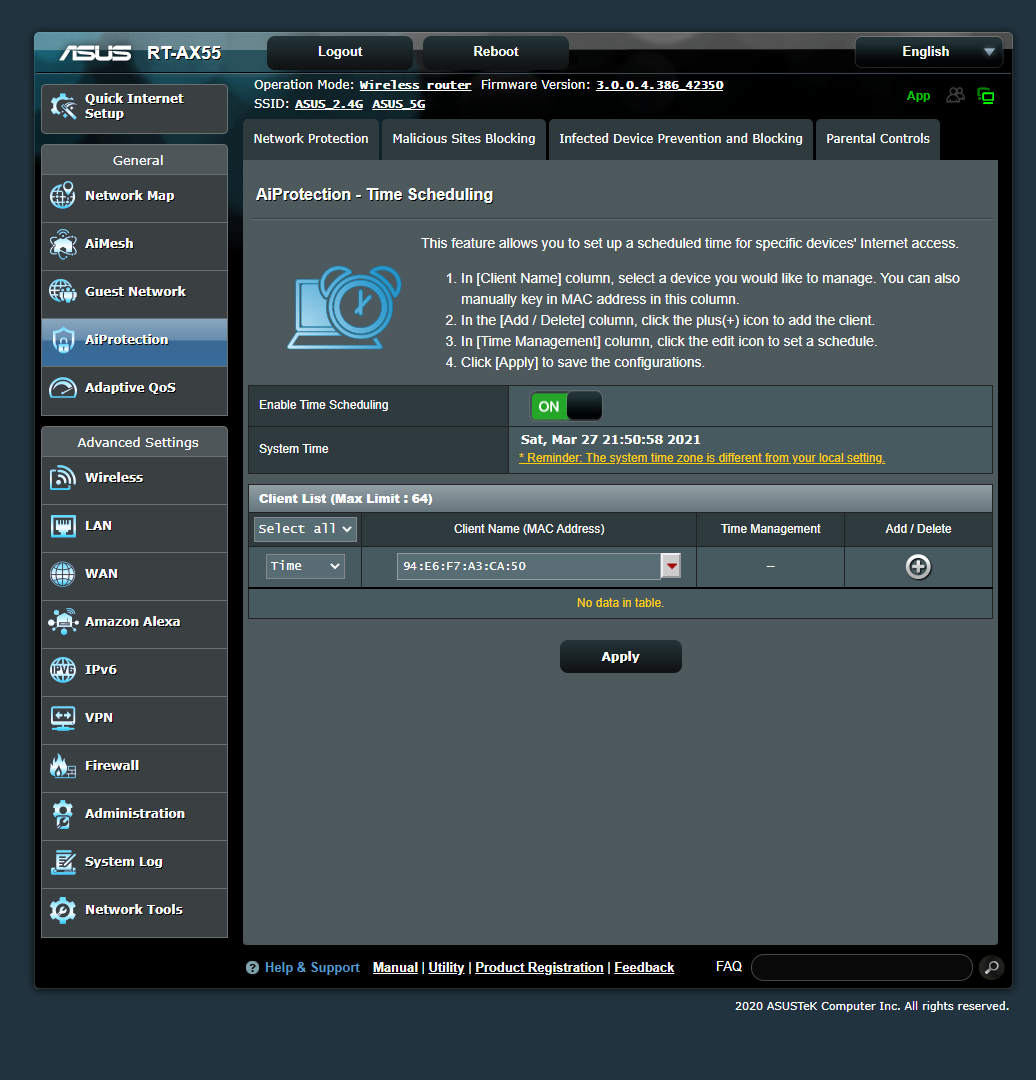Click the Time Management column header
The image size is (1036, 1080).
click(770, 529)
